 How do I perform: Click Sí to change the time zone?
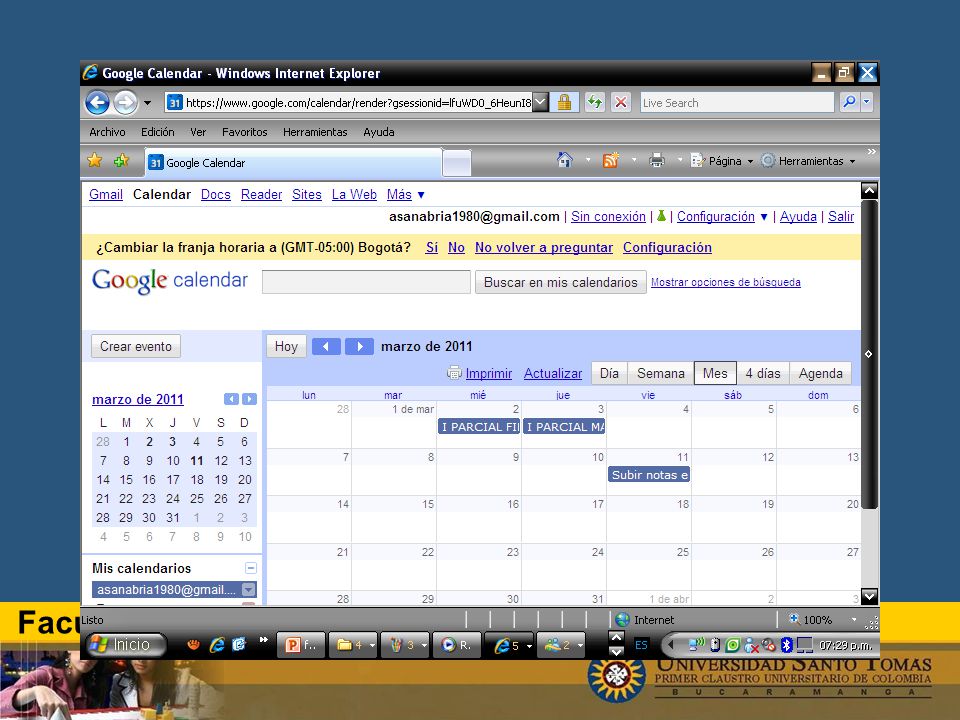(x=432, y=248)
